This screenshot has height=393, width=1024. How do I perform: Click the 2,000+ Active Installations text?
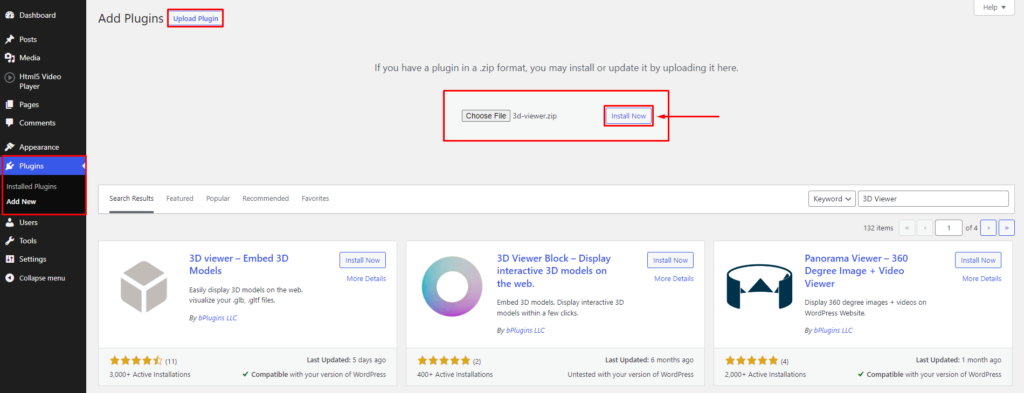pos(765,375)
